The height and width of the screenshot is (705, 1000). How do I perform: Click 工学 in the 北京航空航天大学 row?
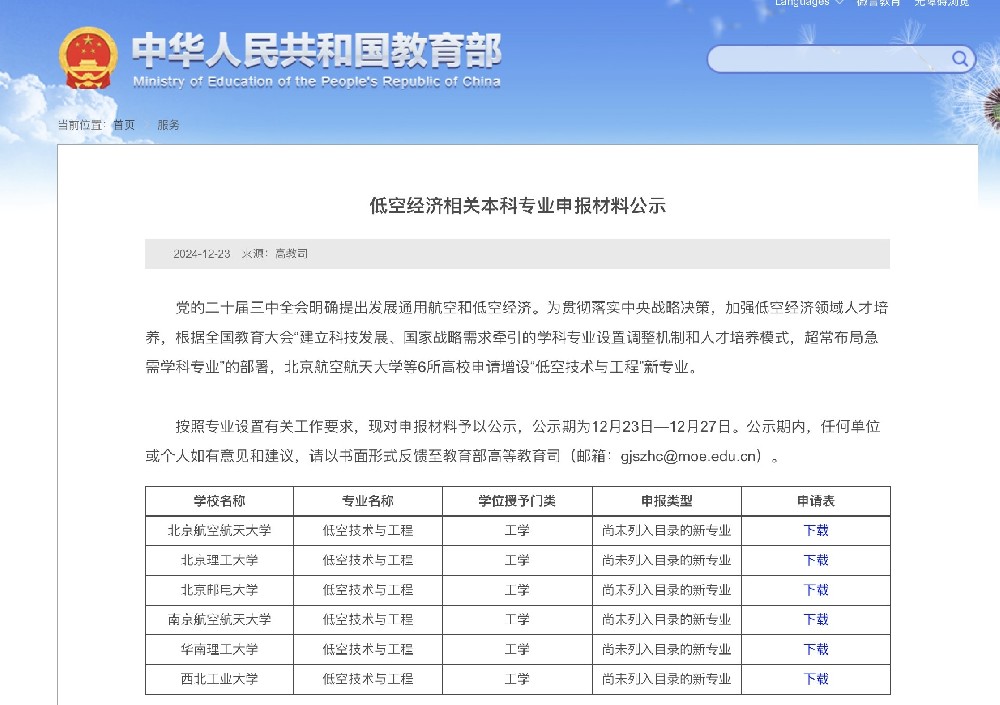[x=517, y=530]
